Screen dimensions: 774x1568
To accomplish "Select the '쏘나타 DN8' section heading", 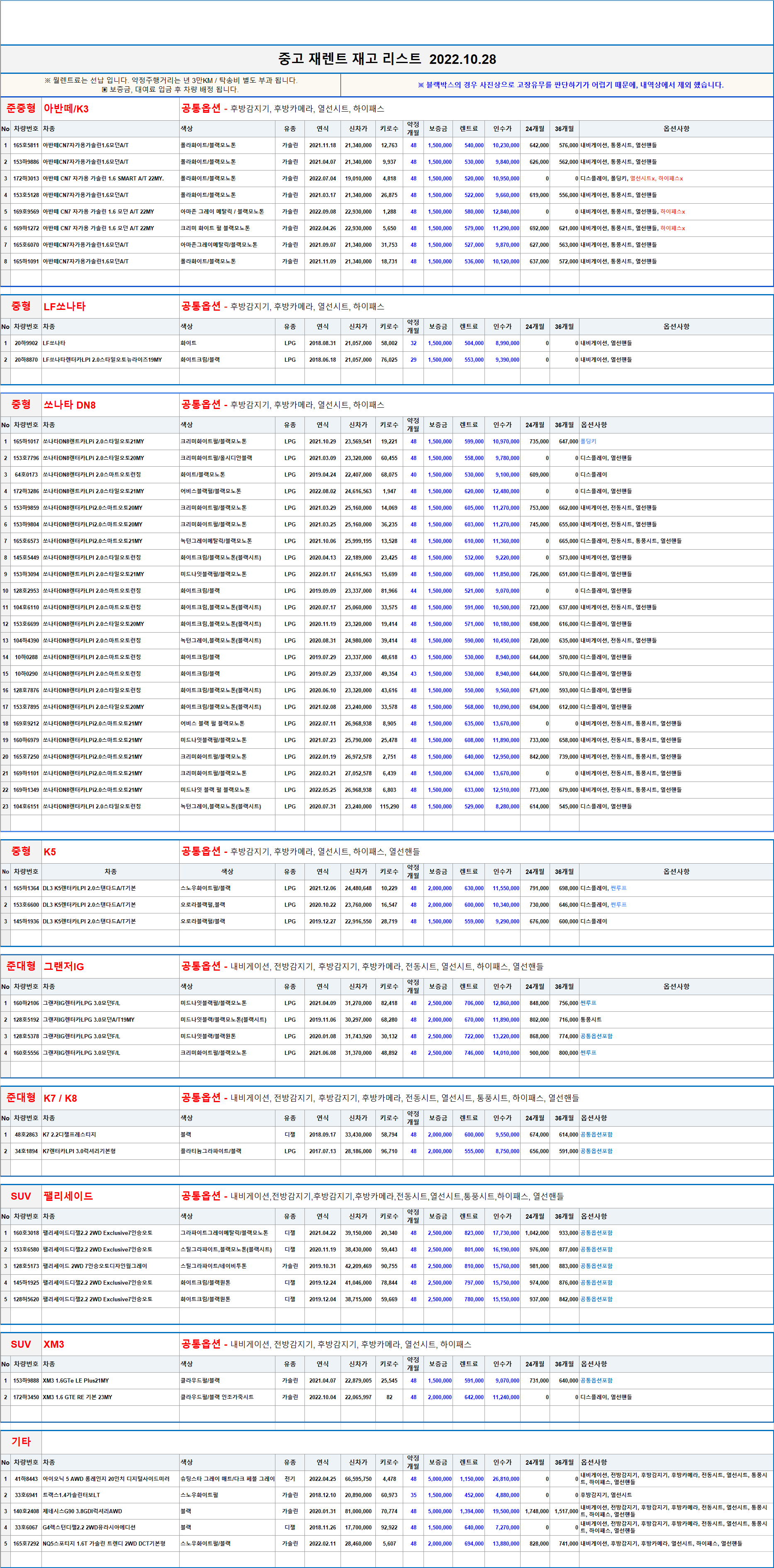I will [x=69, y=405].
